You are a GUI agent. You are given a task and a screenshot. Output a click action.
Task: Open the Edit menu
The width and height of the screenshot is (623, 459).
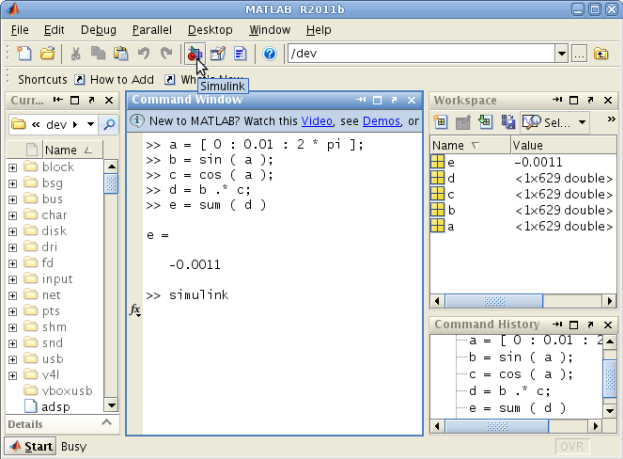[54, 30]
